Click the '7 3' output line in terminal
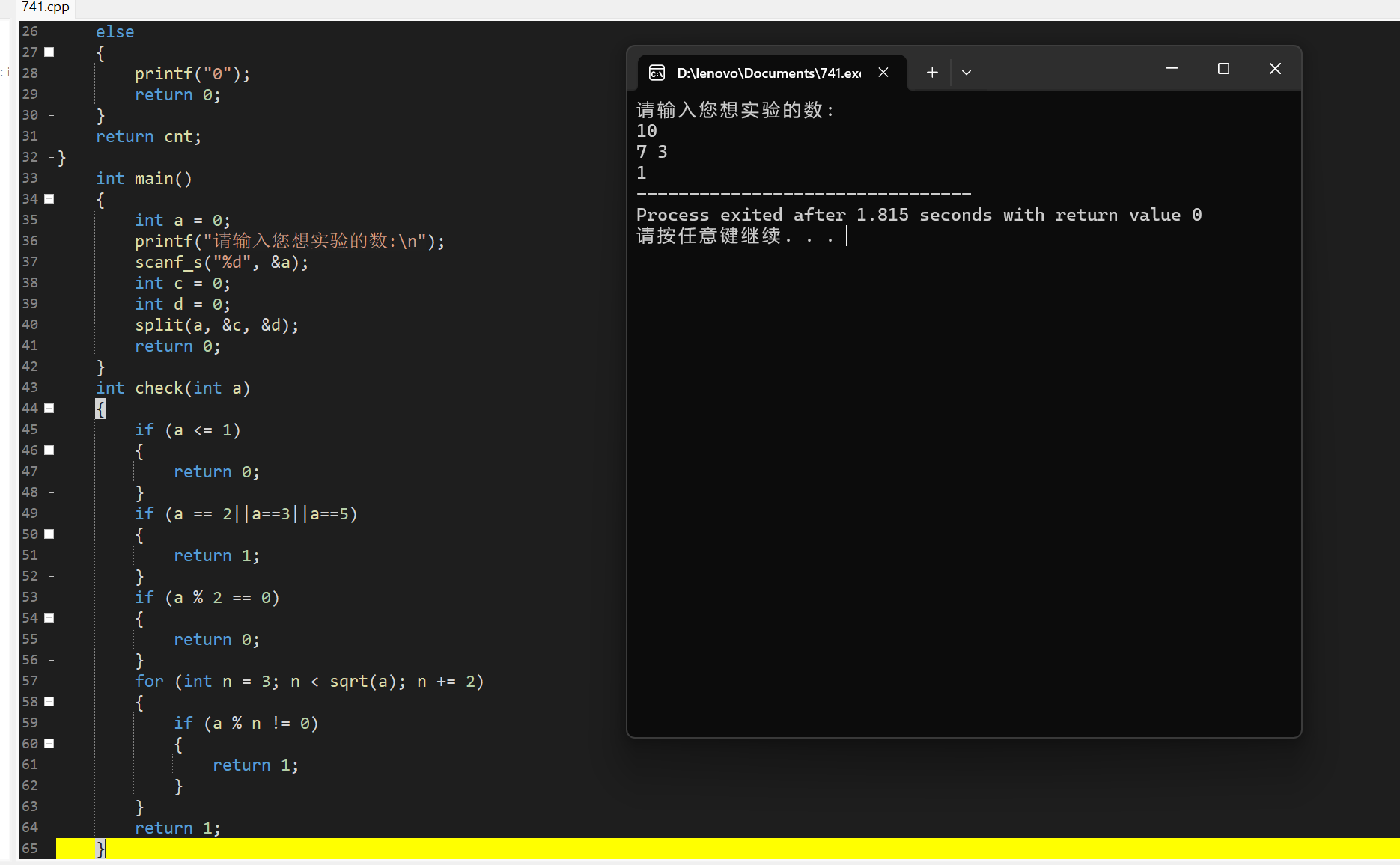1400x865 pixels. [652, 152]
